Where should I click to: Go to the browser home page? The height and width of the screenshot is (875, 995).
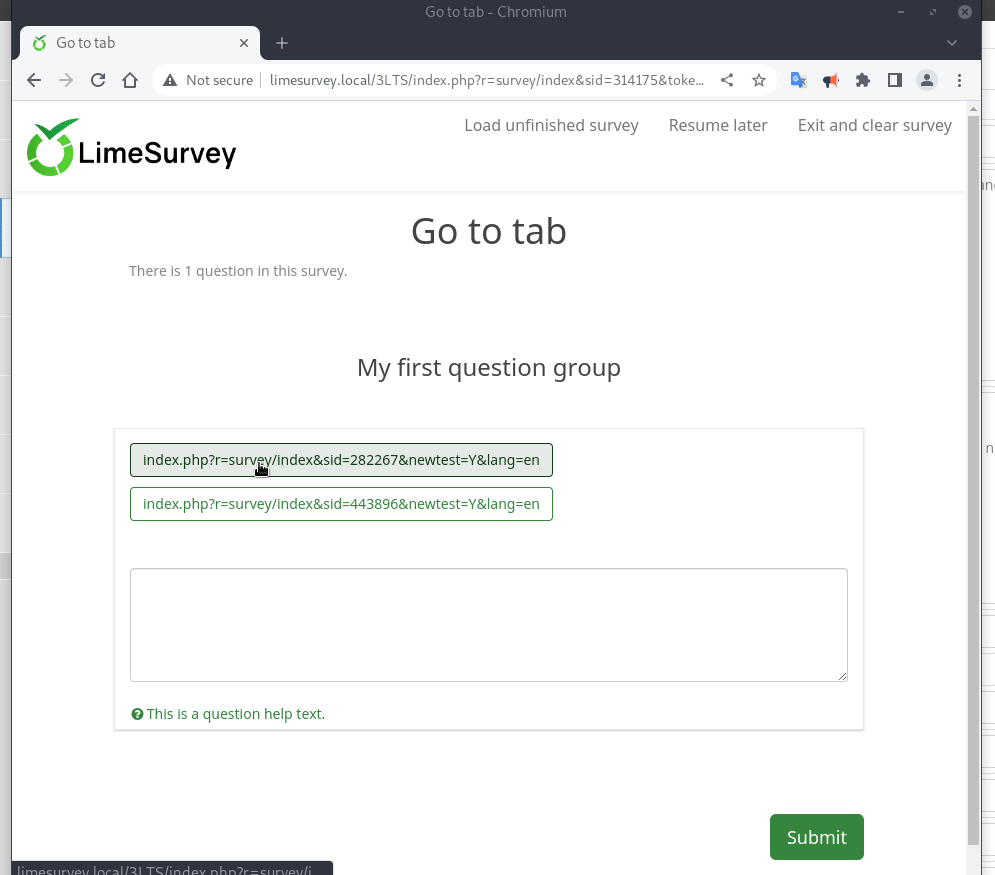130,80
